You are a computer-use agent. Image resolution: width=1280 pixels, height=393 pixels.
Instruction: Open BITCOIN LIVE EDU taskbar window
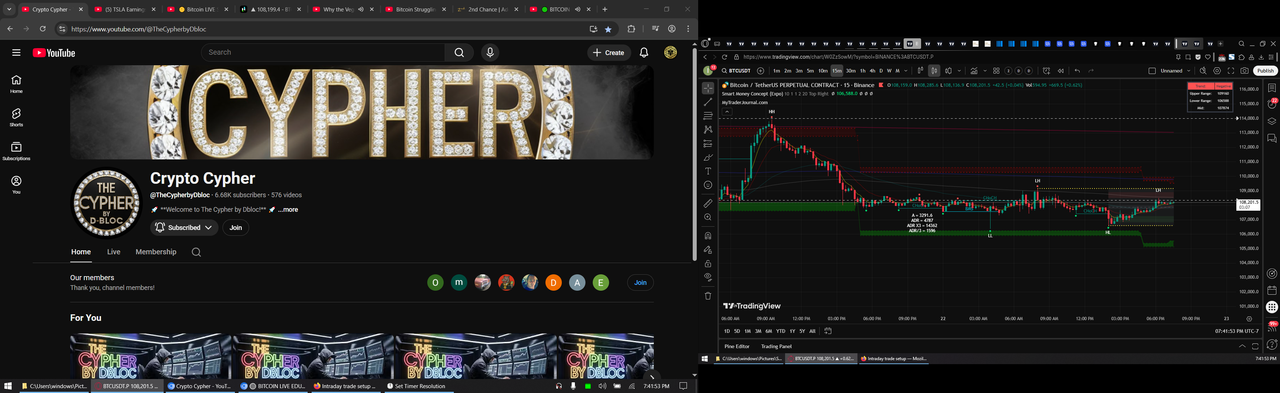tap(272, 385)
